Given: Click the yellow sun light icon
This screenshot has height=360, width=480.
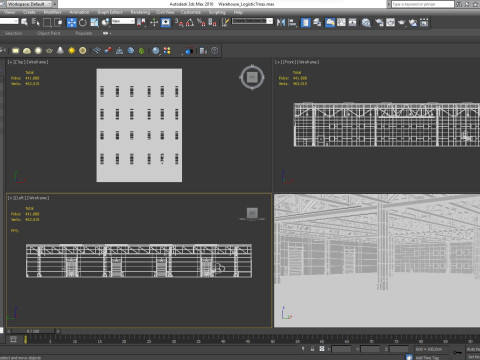Looking at the screenshot, I should 71,51.
